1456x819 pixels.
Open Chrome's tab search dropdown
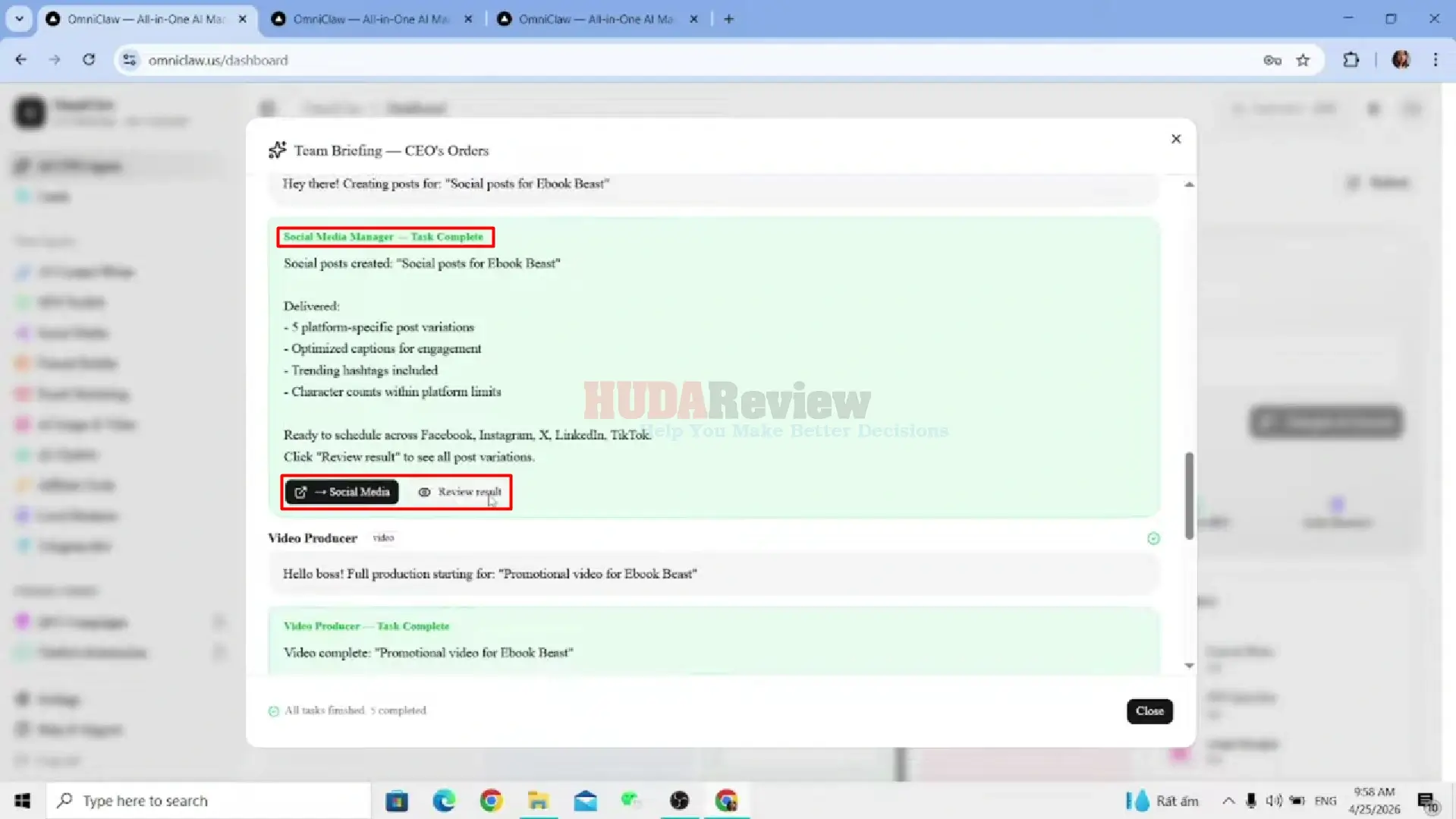click(x=19, y=19)
